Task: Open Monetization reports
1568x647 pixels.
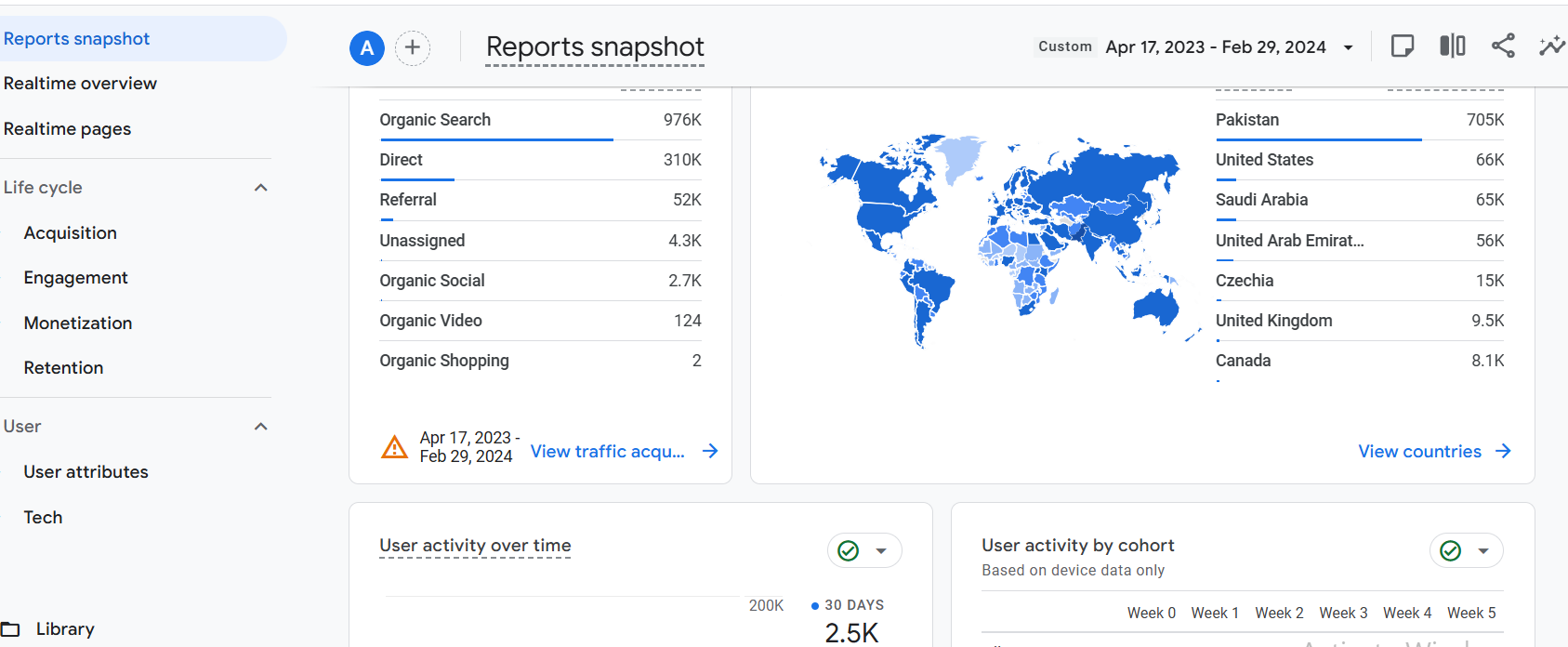Action: pyautogui.click(x=78, y=323)
